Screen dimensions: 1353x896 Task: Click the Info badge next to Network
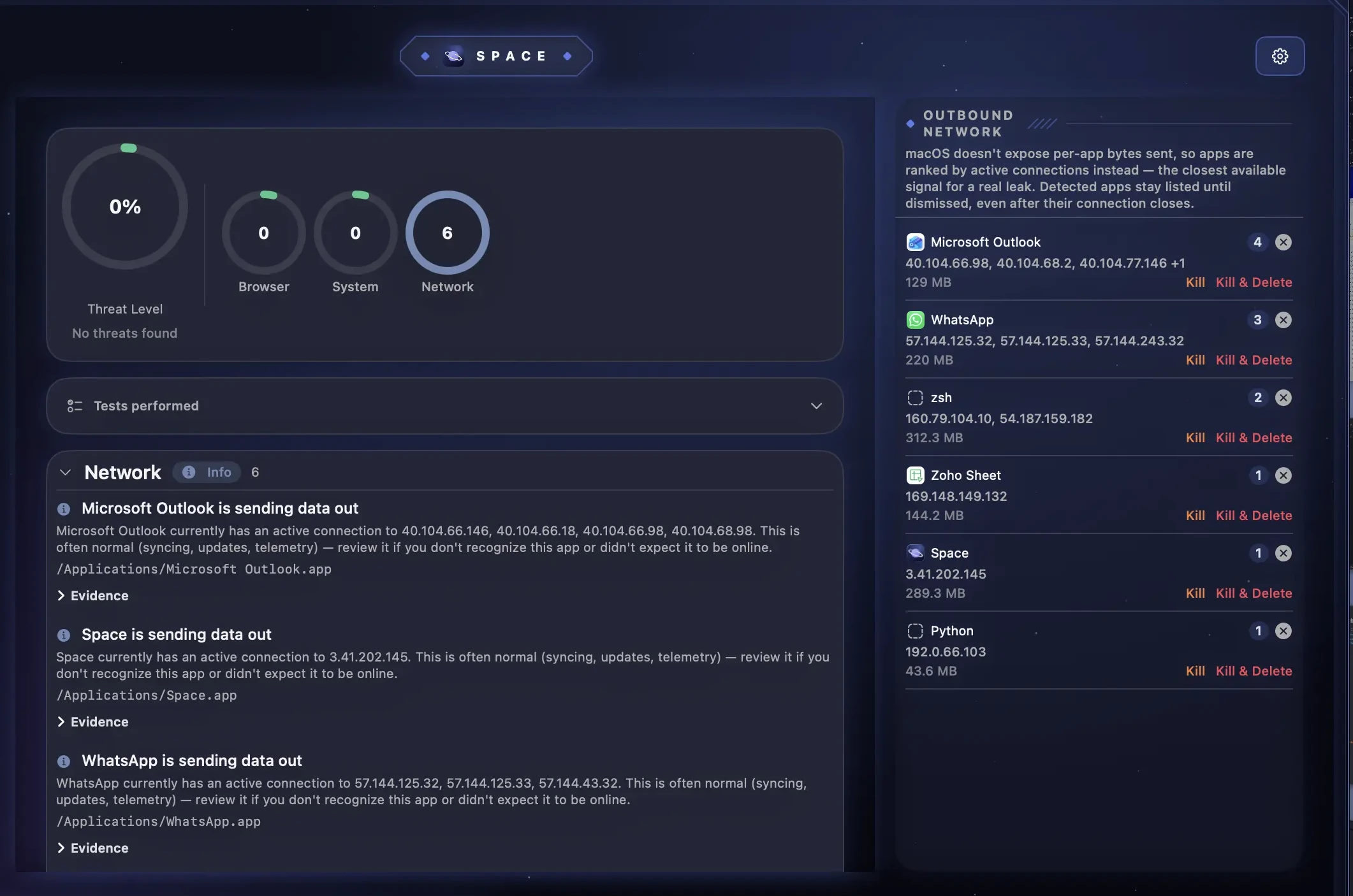coord(207,472)
